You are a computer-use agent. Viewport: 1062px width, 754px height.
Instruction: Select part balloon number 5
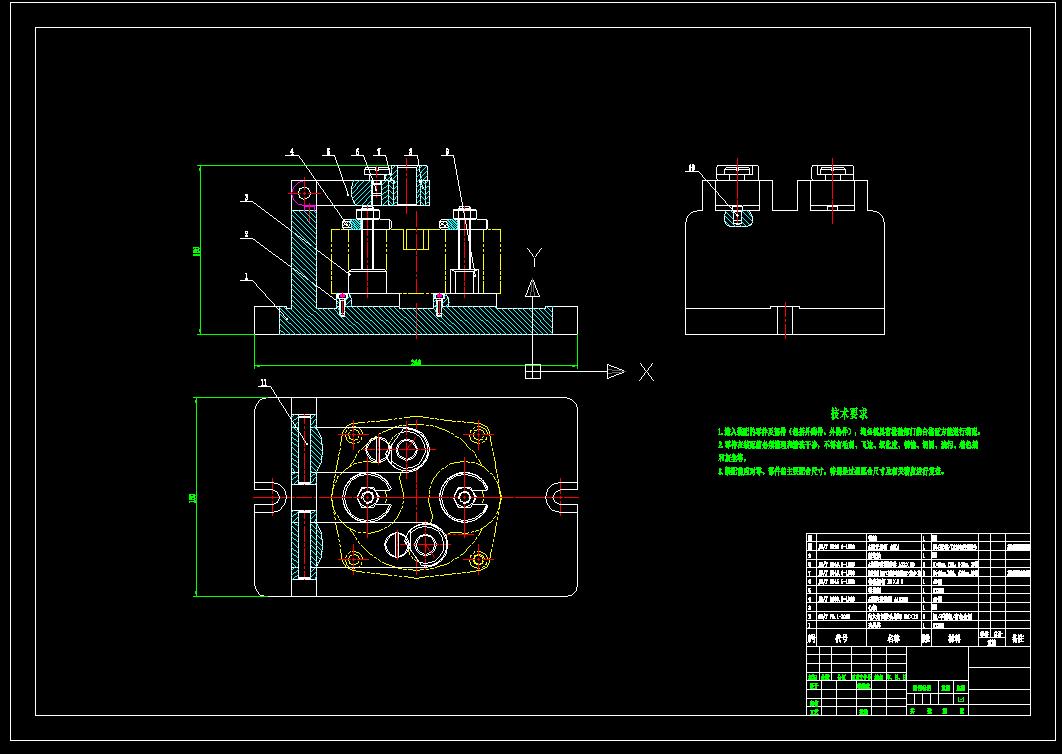coord(329,152)
